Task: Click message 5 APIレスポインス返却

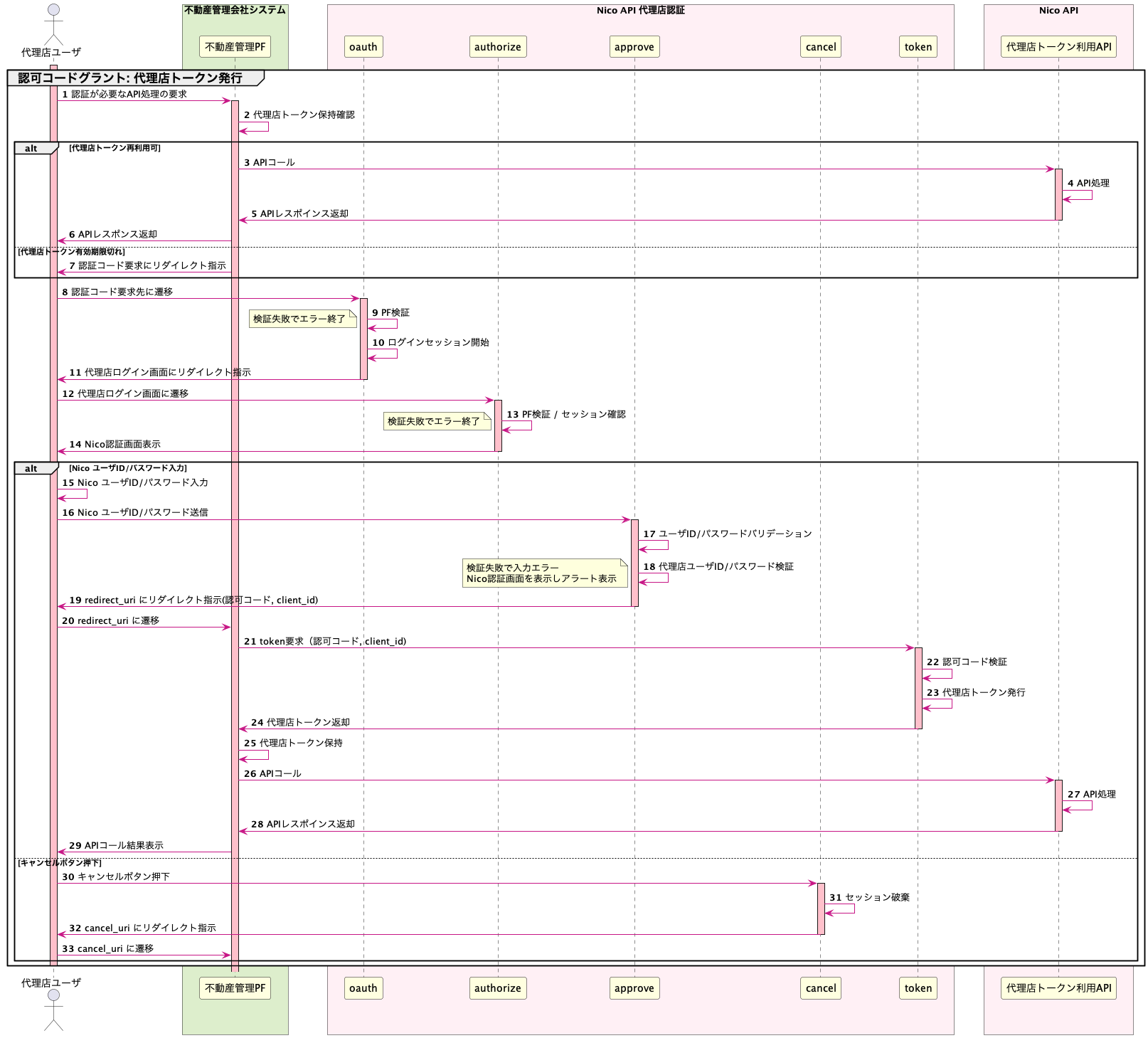Action: point(299,213)
